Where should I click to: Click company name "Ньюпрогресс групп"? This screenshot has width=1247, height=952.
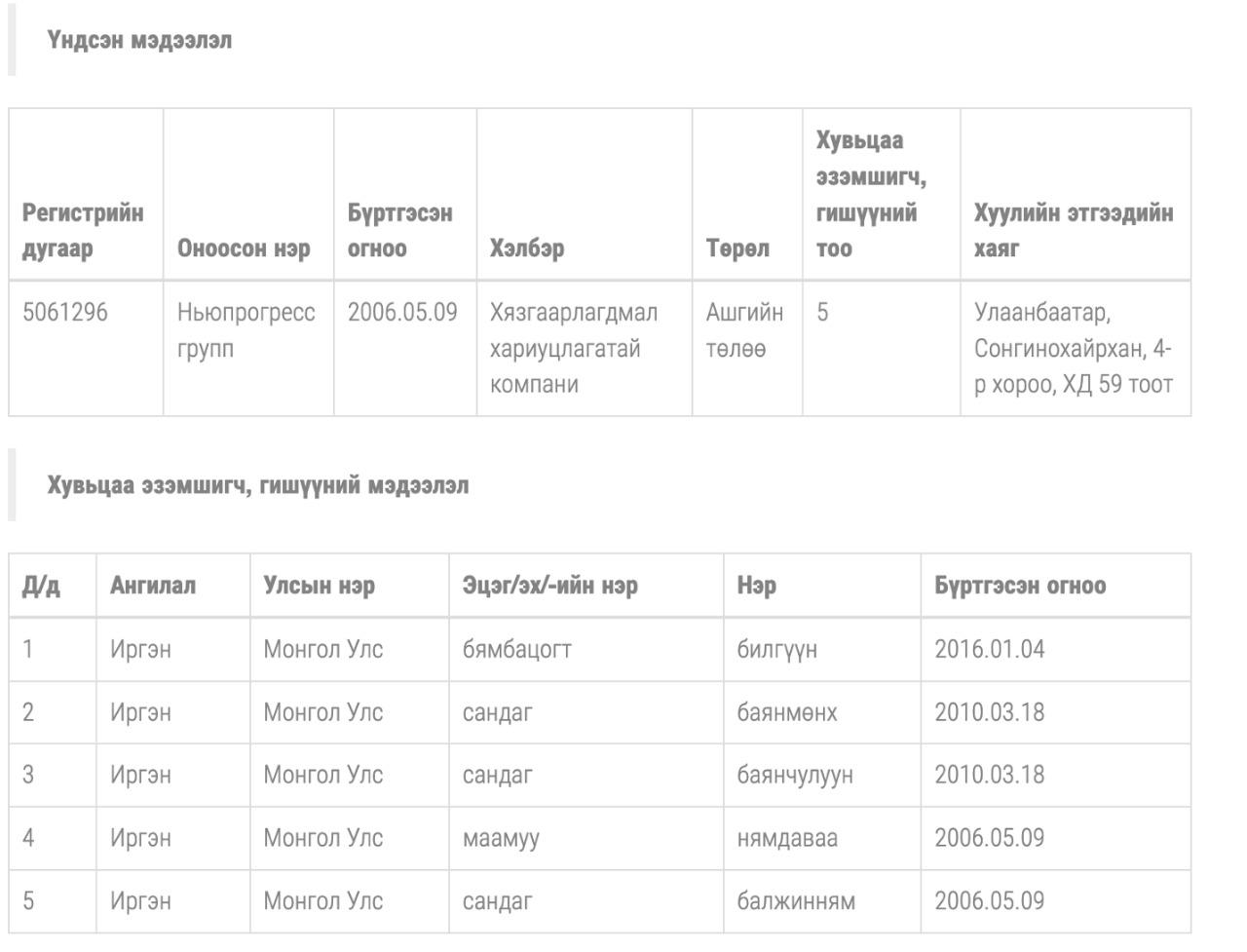coord(246,330)
